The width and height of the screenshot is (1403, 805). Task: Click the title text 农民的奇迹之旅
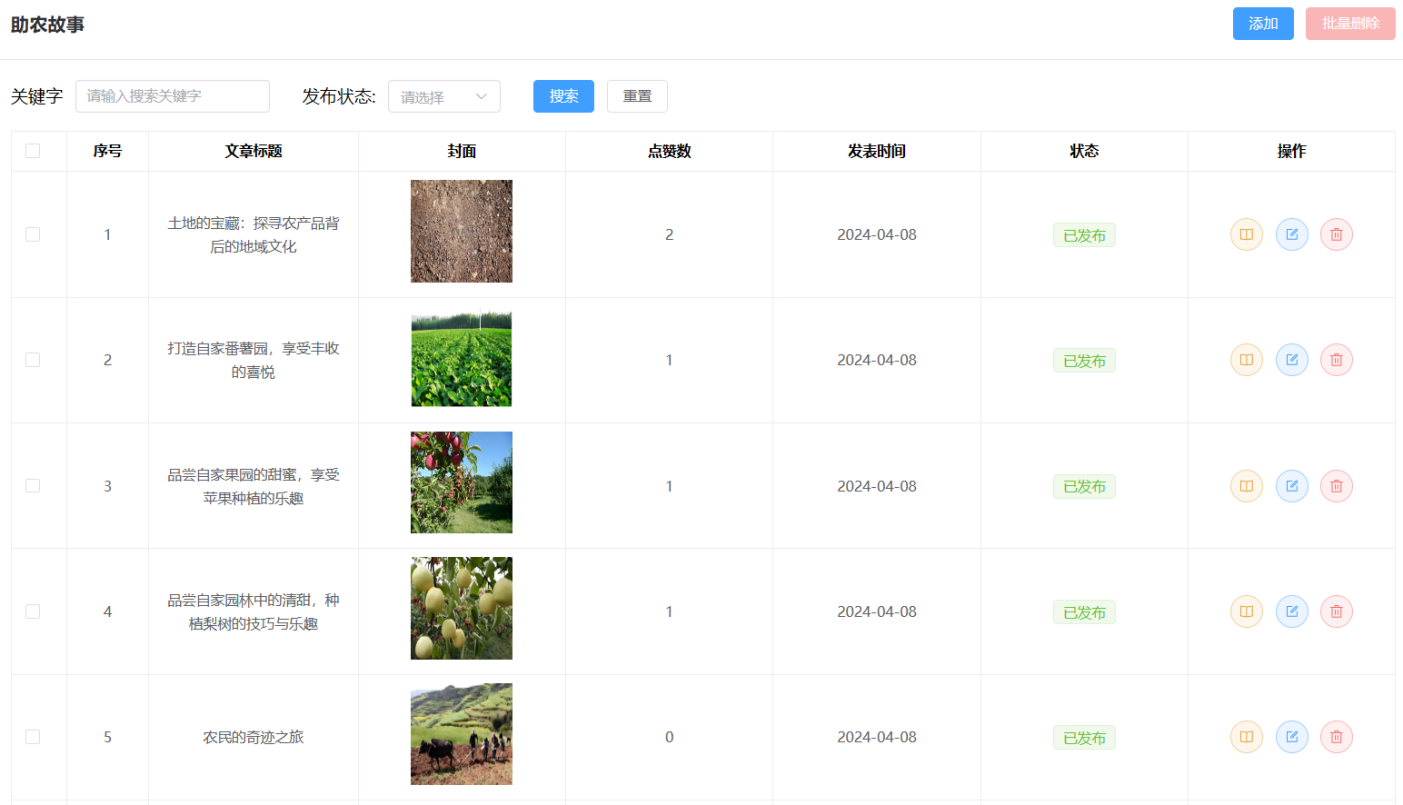point(253,737)
